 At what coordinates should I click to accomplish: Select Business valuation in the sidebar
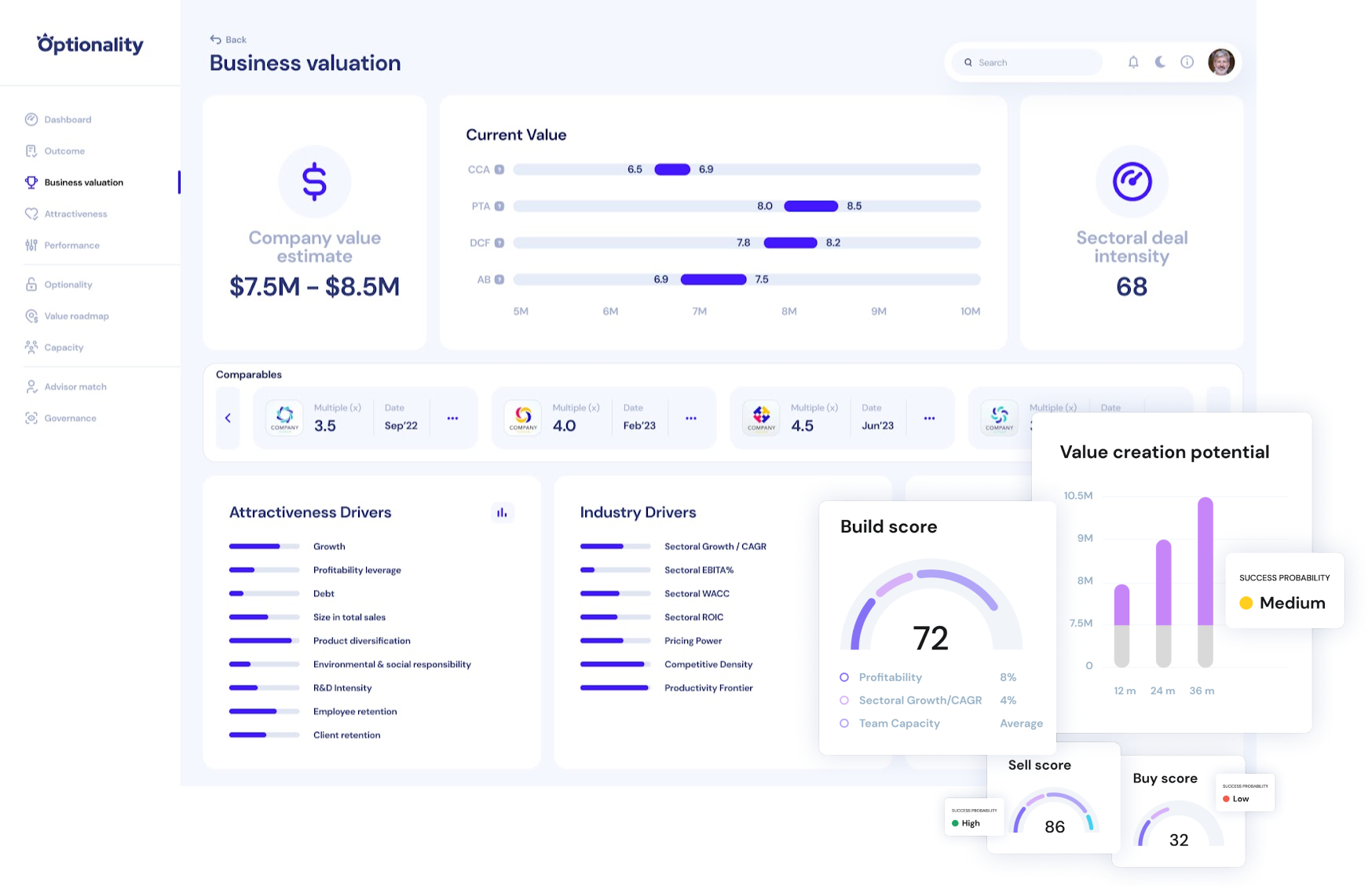coord(82,182)
